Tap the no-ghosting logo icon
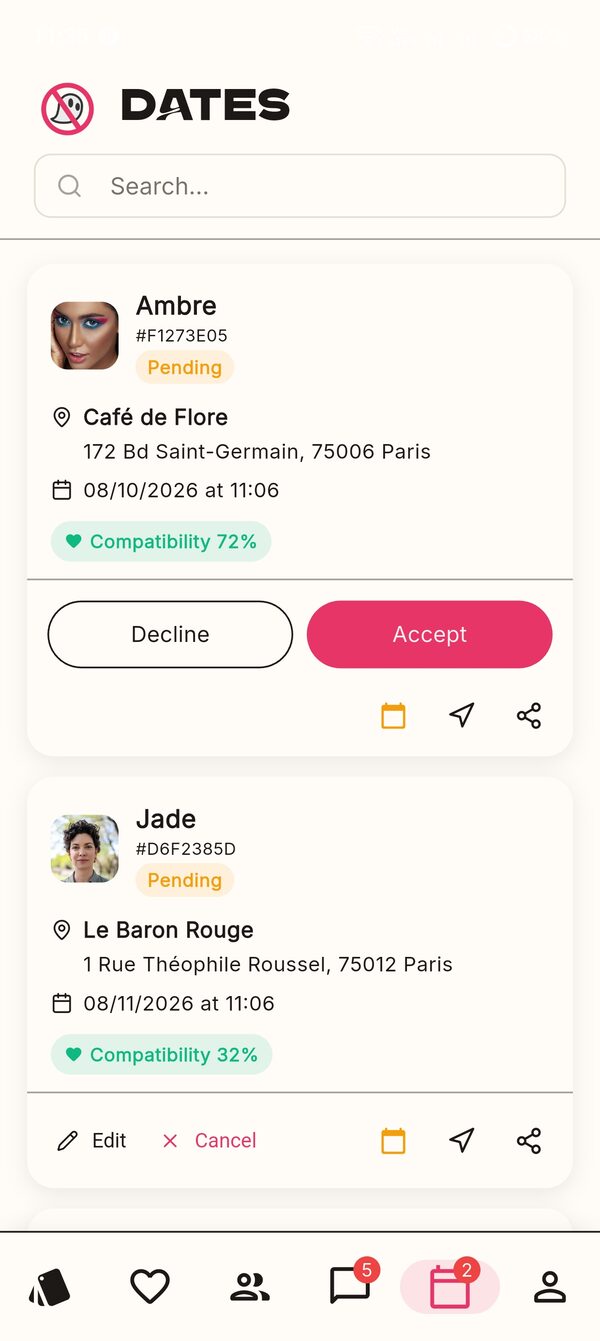 tap(67, 108)
